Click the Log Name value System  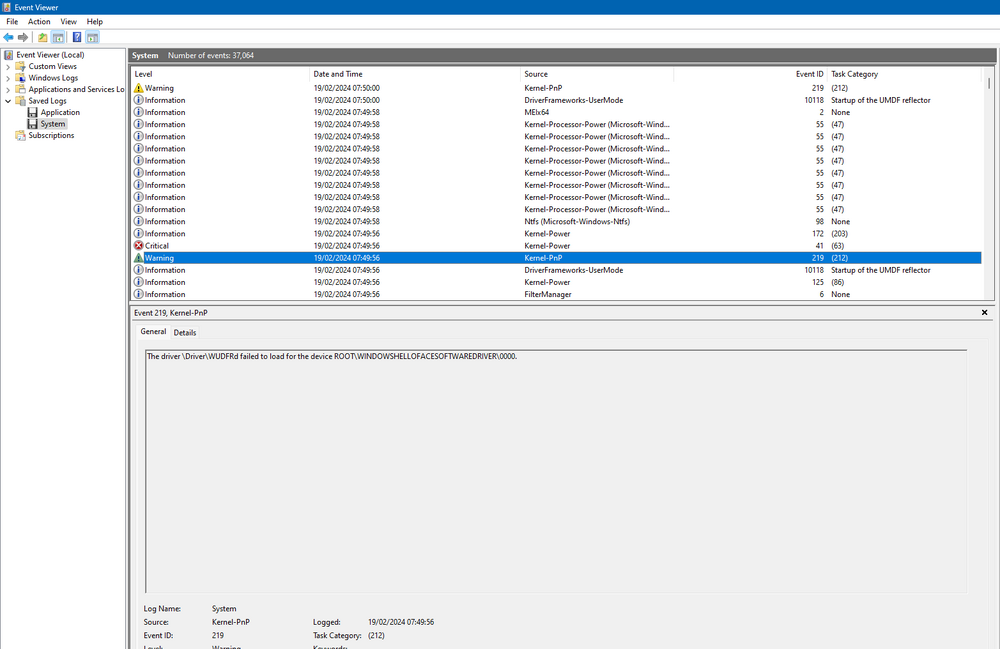tap(224, 609)
